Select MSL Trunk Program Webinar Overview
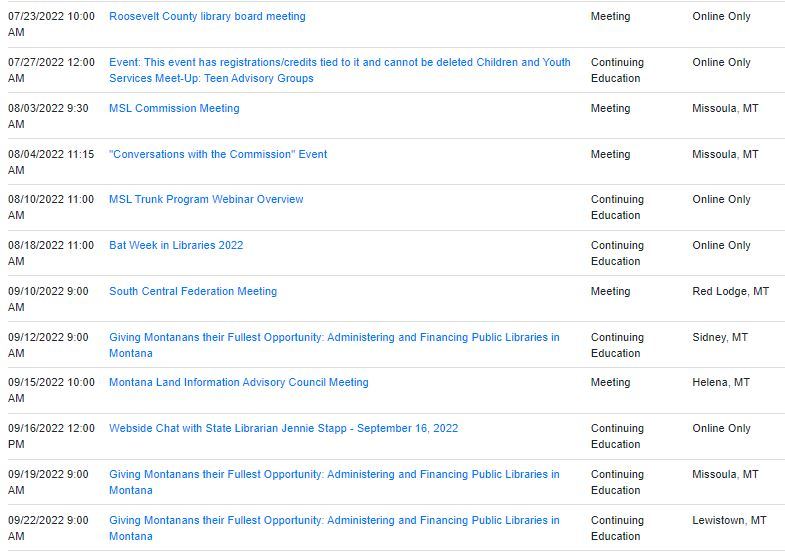Viewport: 785px width, 553px height. point(206,200)
